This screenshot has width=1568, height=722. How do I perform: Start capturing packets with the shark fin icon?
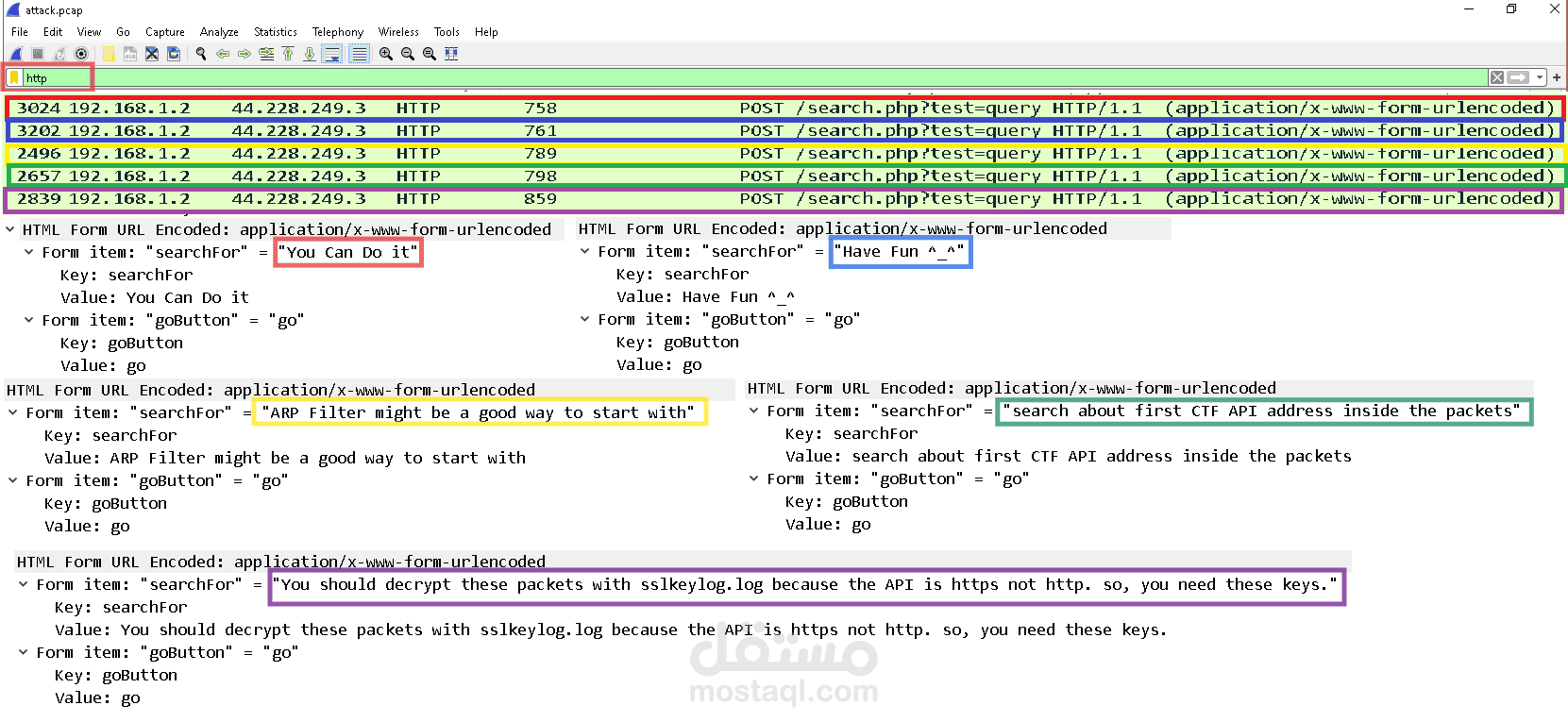click(x=16, y=54)
